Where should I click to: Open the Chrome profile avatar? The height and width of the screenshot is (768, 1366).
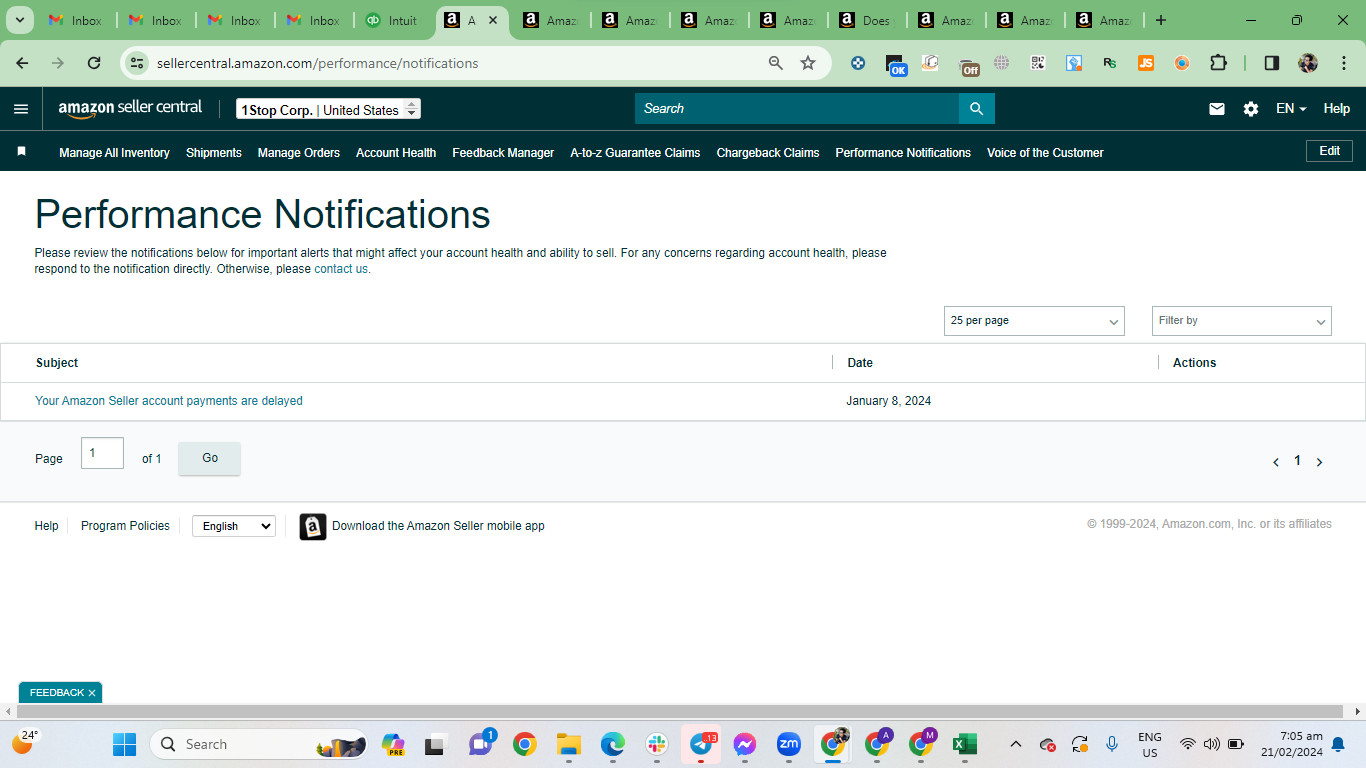tap(1308, 63)
